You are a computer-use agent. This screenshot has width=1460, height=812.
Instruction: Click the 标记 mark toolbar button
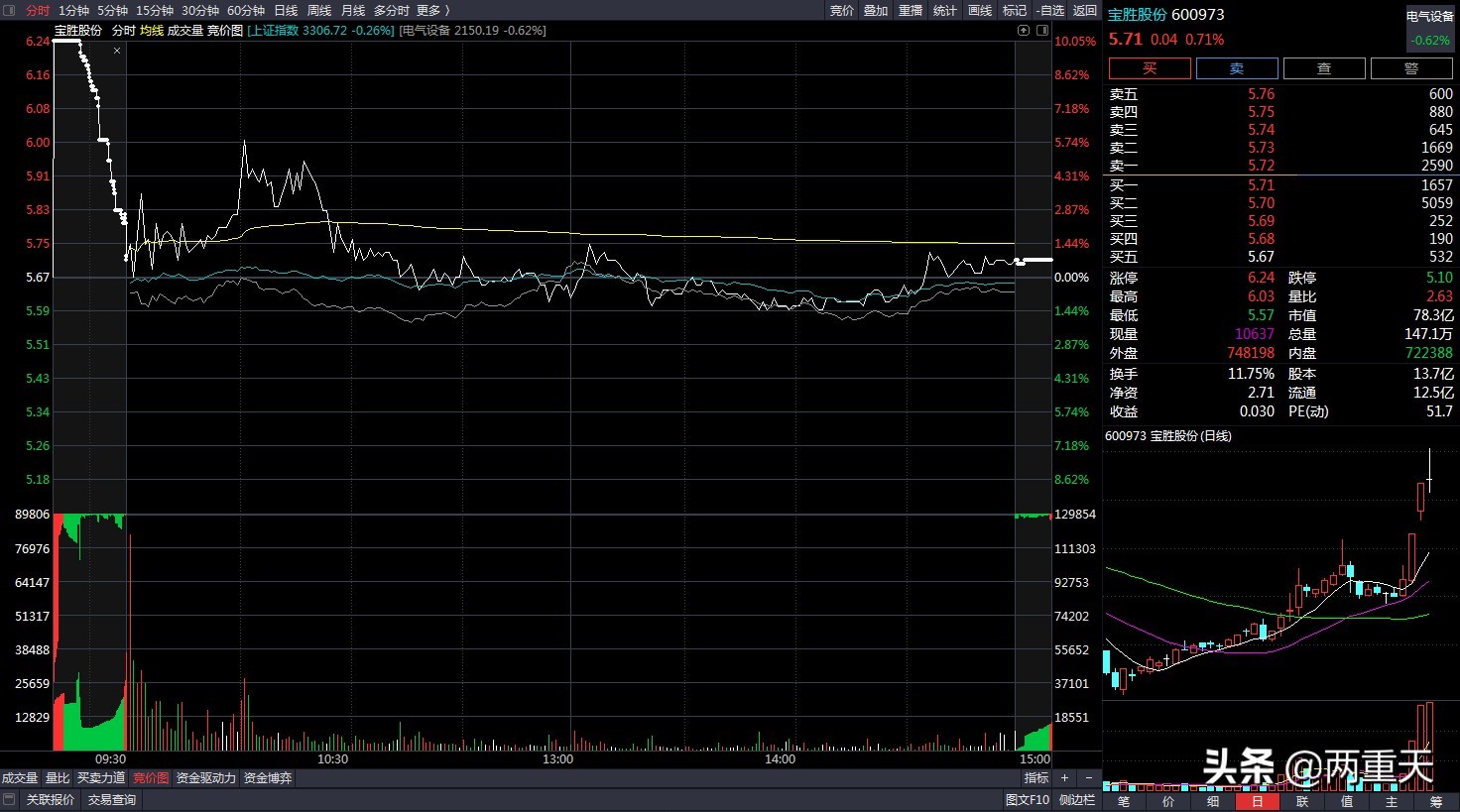coord(1015,10)
